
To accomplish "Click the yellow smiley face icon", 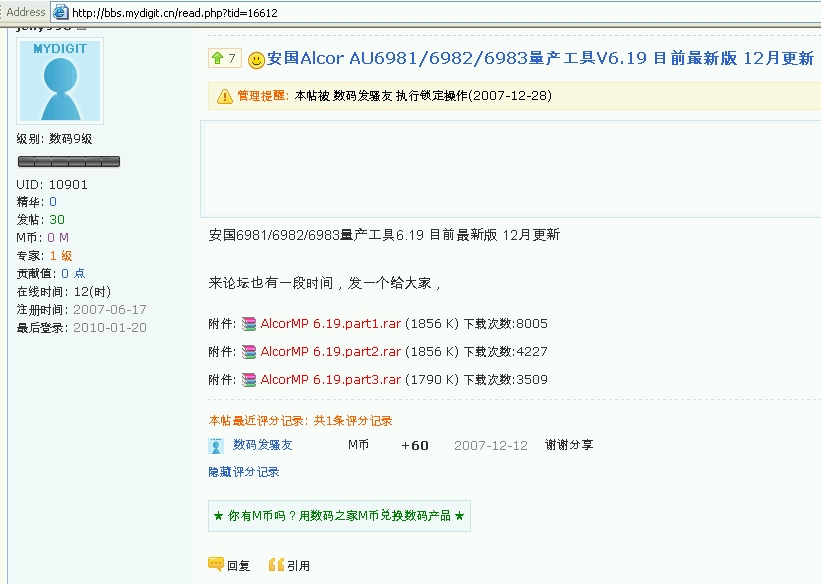I will click(x=256, y=60).
